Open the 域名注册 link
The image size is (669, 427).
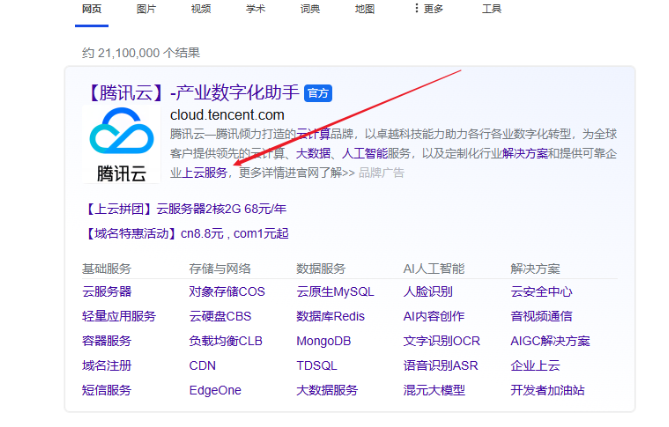click(x=107, y=366)
